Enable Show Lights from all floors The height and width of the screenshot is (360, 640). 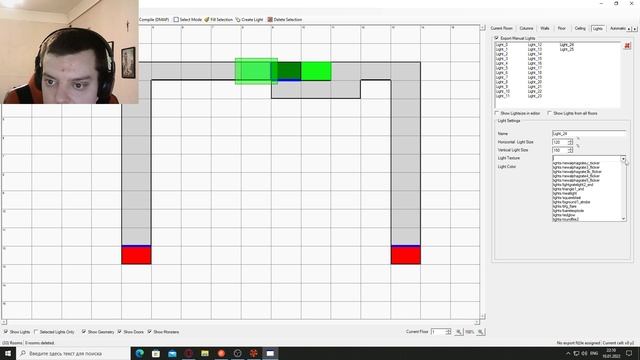549,113
